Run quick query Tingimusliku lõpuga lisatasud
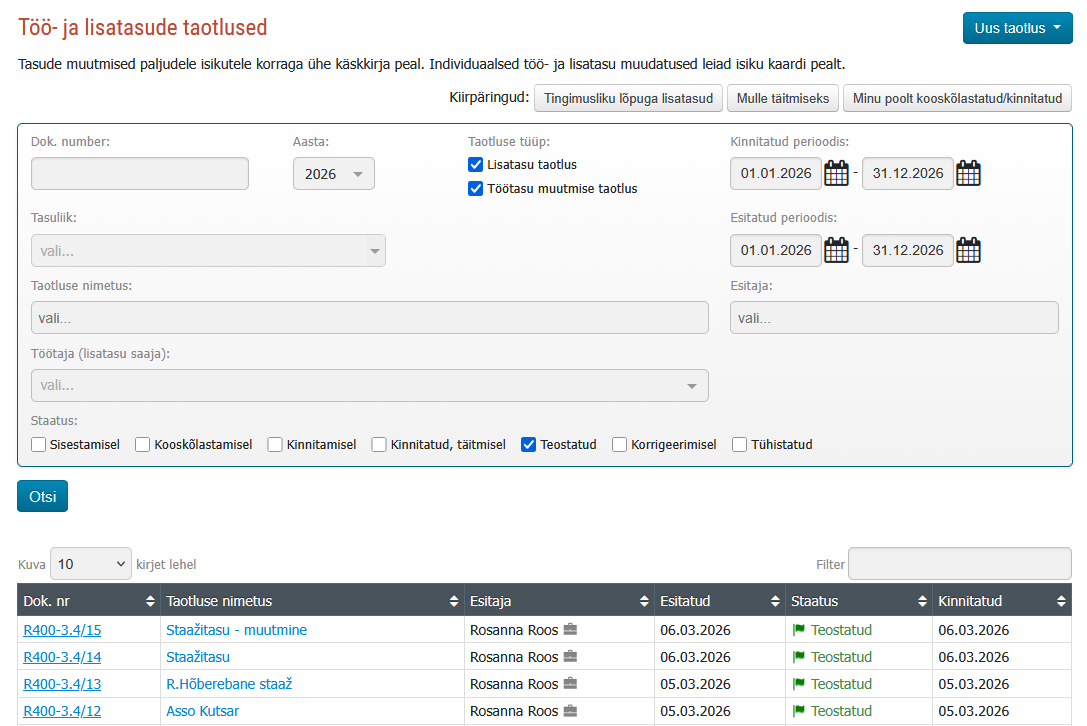The height and width of the screenshot is (726, 1087). [628, 98]
